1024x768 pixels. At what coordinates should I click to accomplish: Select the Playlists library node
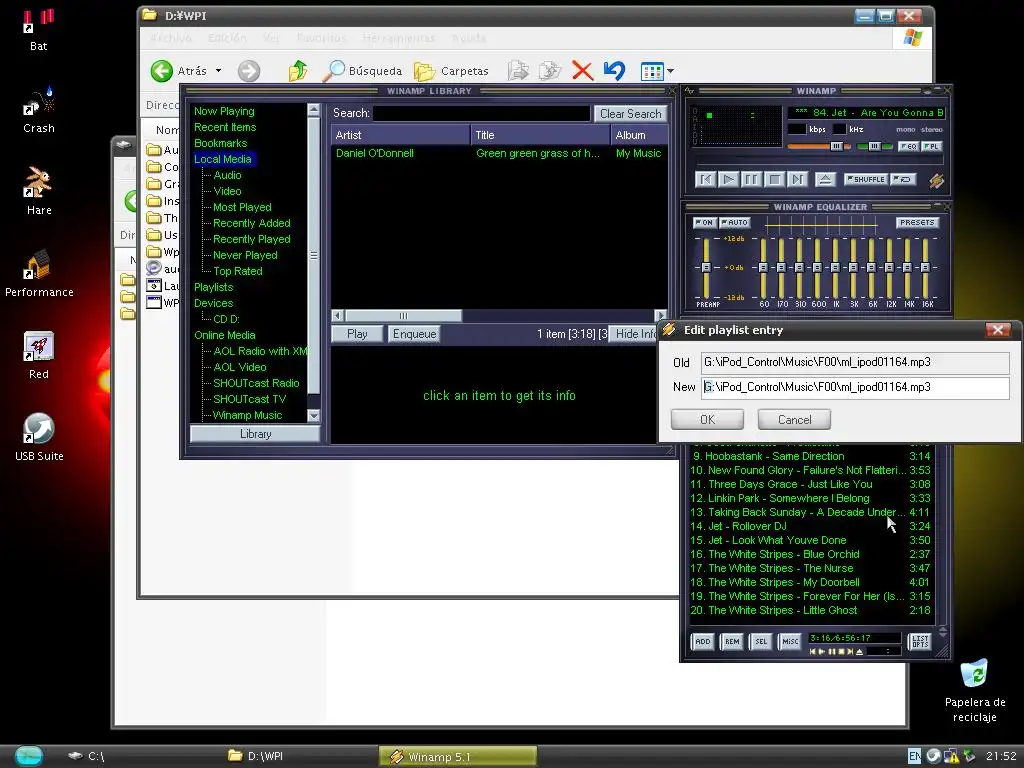214,287
